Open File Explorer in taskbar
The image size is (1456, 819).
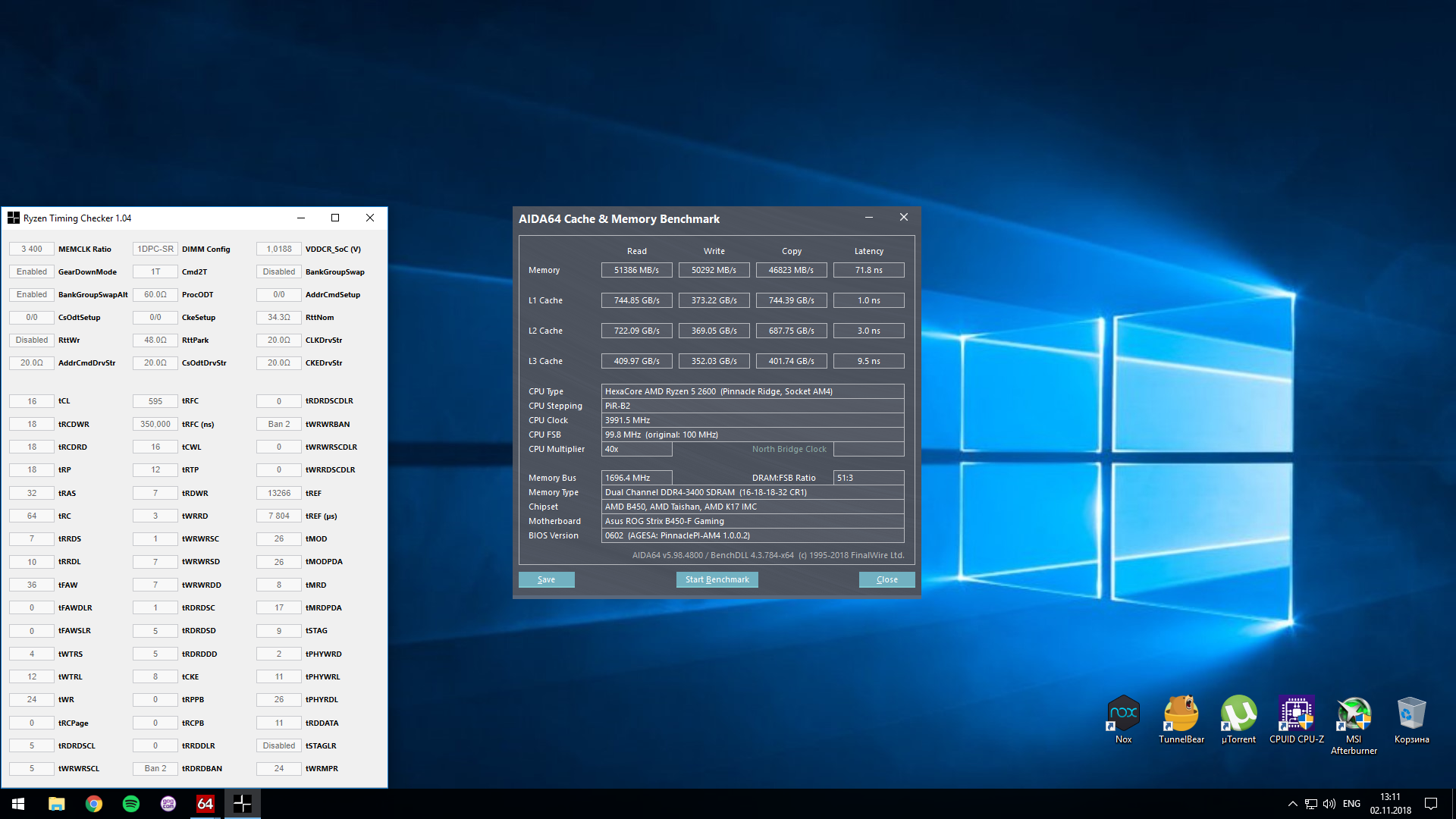tap(57, 804)
